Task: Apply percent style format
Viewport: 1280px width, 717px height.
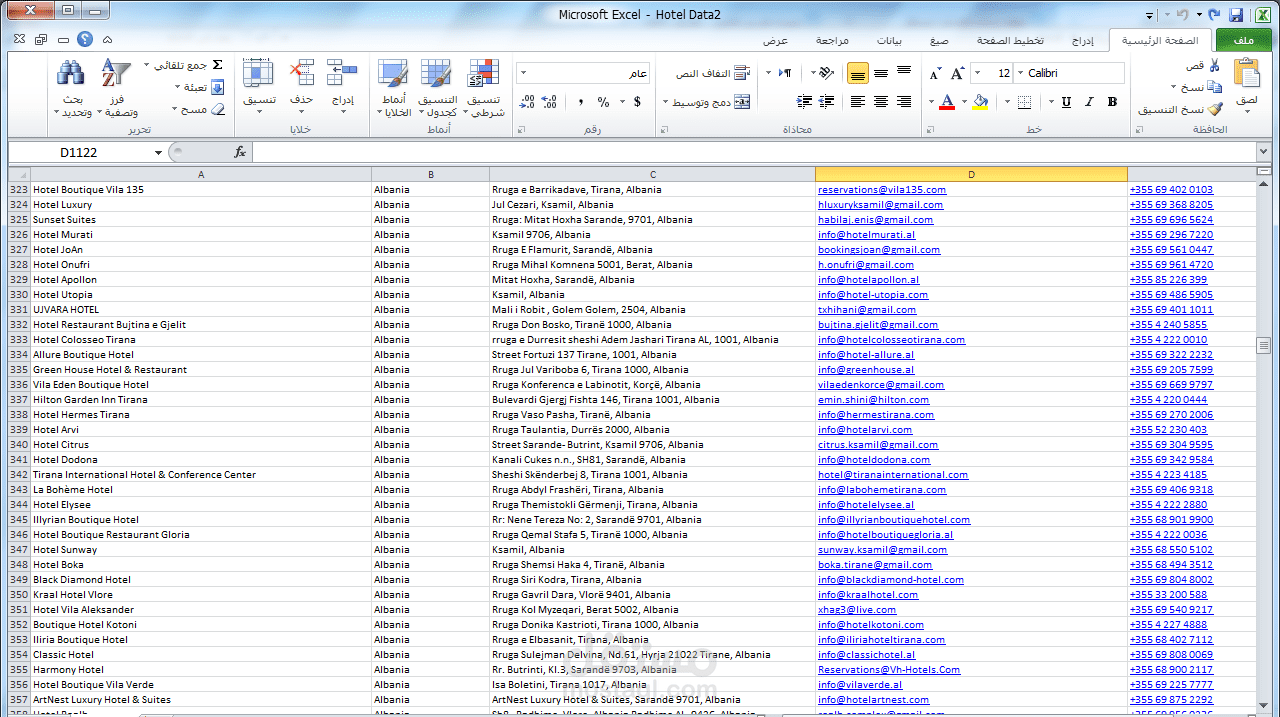Action: click(x=603, y=102)
